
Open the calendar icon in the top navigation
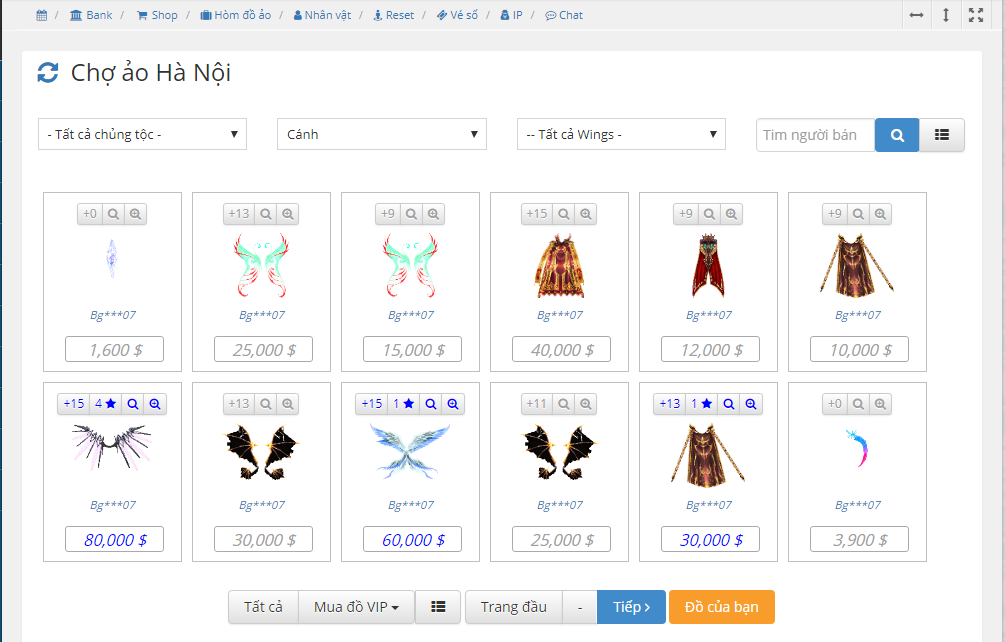[x=42, y=15]
